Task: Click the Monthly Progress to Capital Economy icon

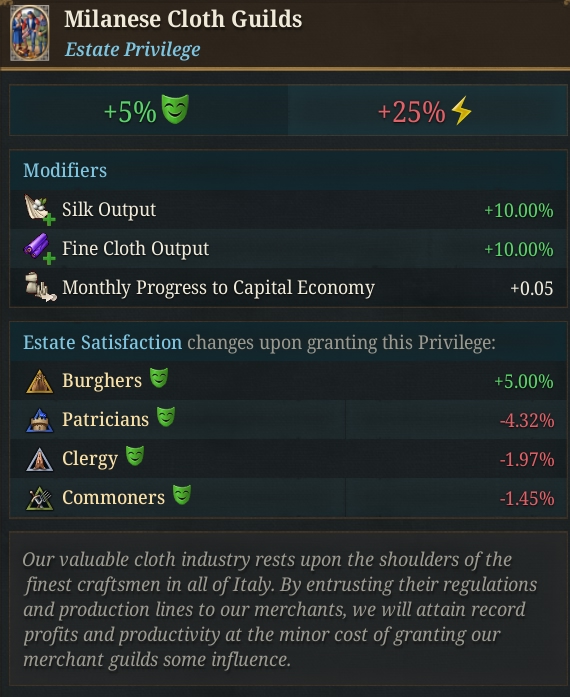Action: 40,287
